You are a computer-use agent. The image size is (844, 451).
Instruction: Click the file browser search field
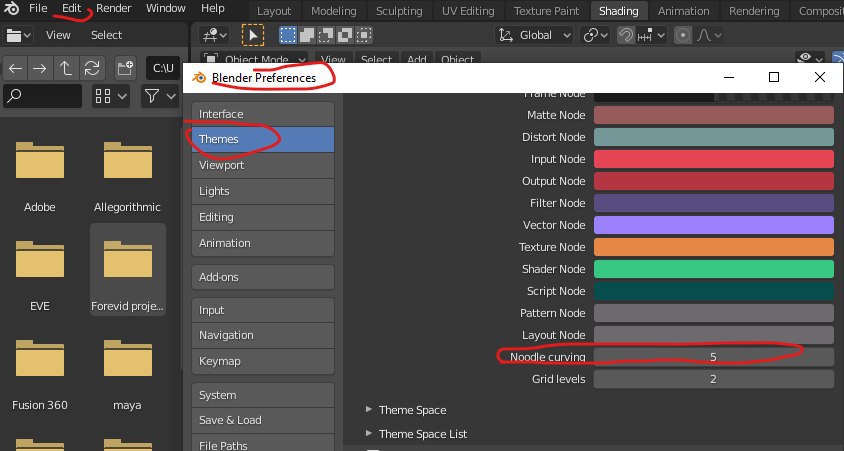[43, 96]
